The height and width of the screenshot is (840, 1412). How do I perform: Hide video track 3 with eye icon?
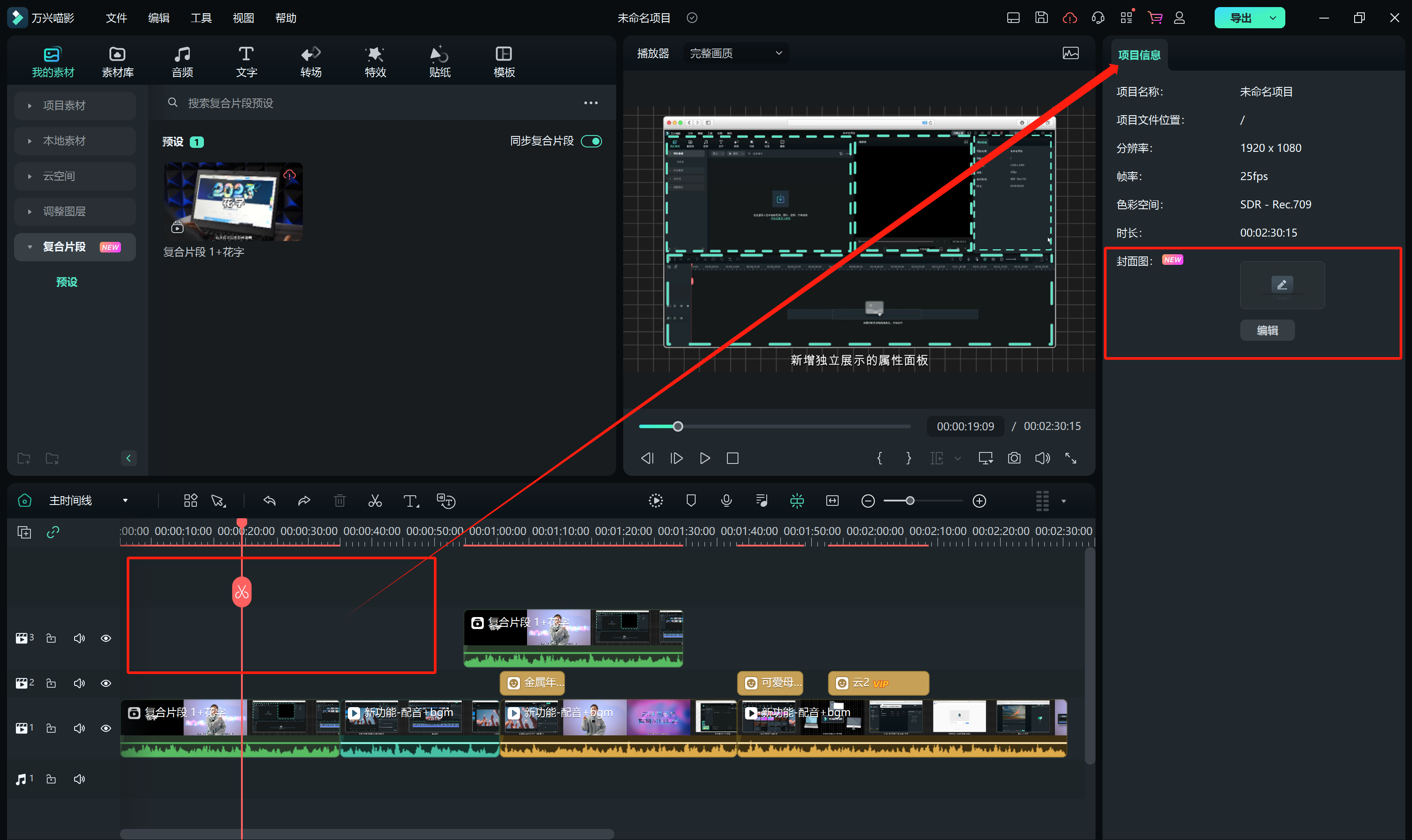point(106,638)
